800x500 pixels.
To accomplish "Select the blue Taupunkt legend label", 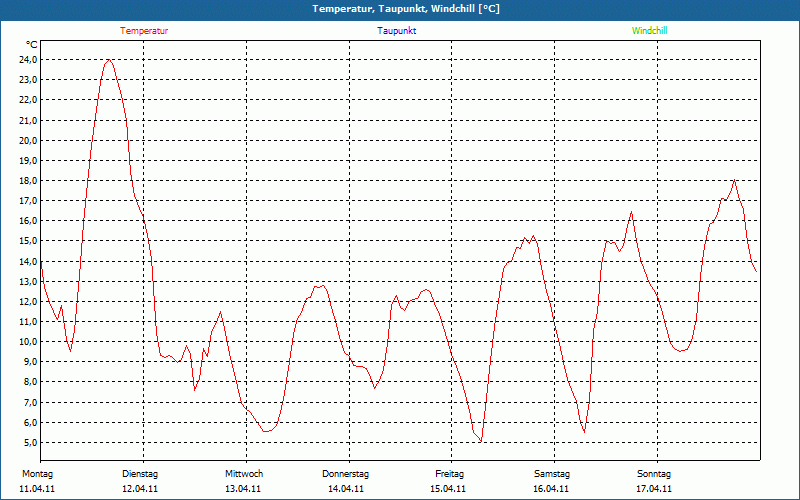I will (x=396, y=31).
